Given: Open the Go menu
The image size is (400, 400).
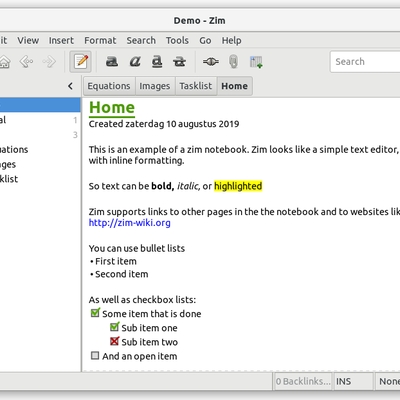Looking at the screenshot, I should point(205,40).
